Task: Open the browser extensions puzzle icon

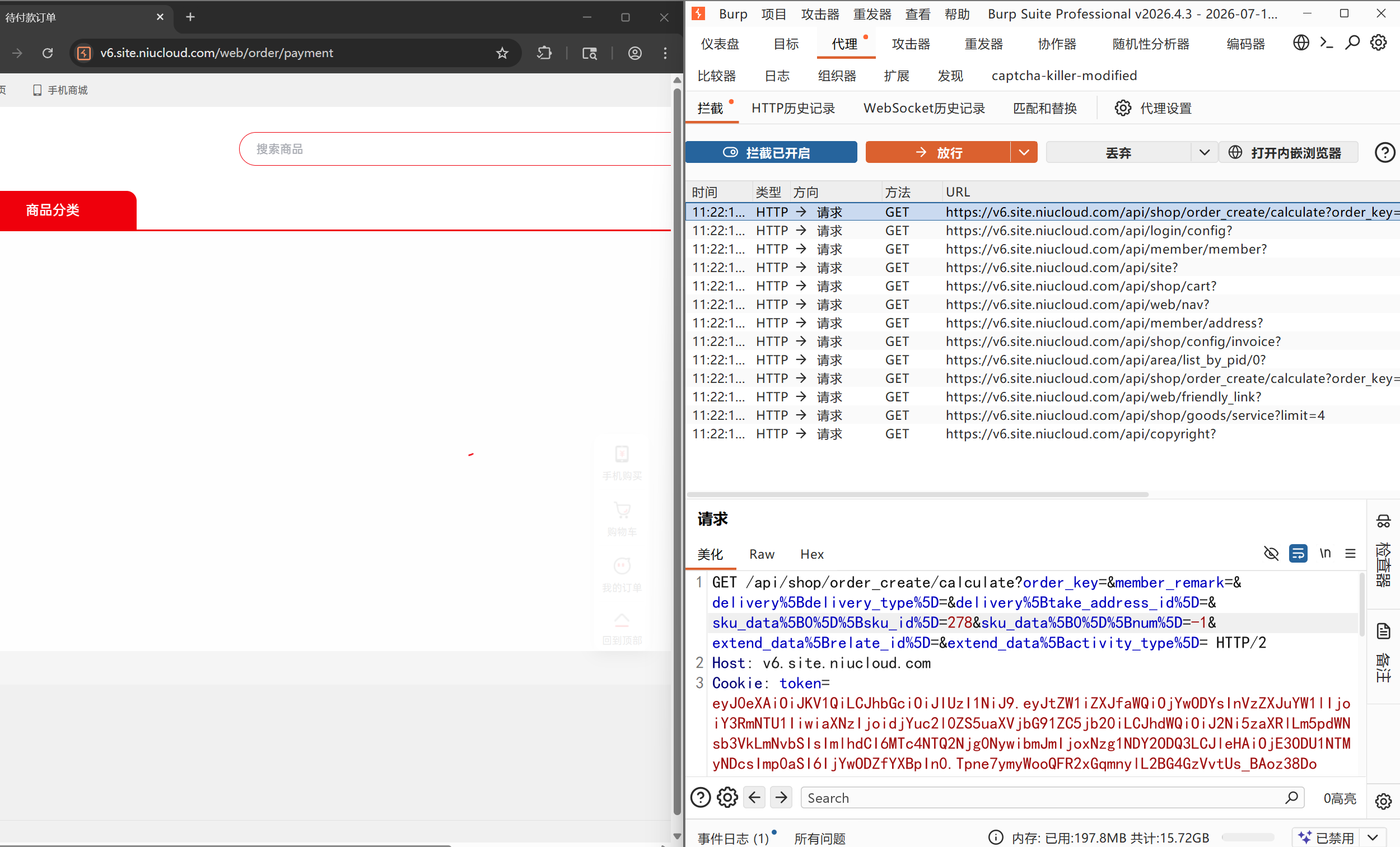Action: coord(544,53)
